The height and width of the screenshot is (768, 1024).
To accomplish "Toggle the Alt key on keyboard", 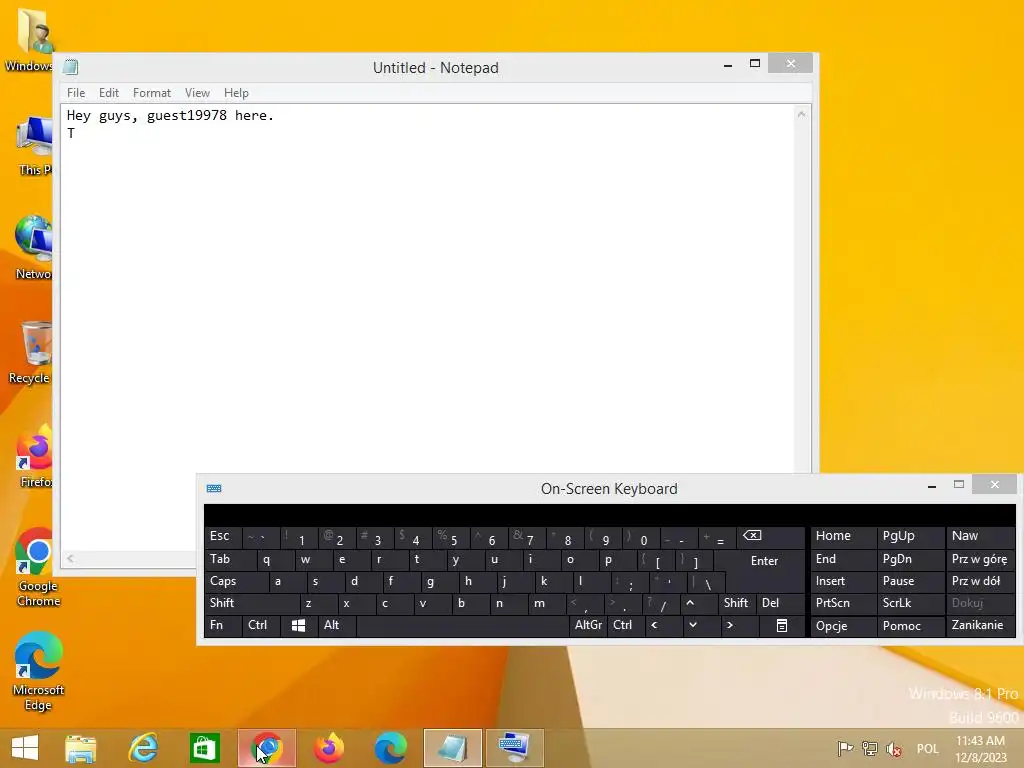I will point(335,626).
